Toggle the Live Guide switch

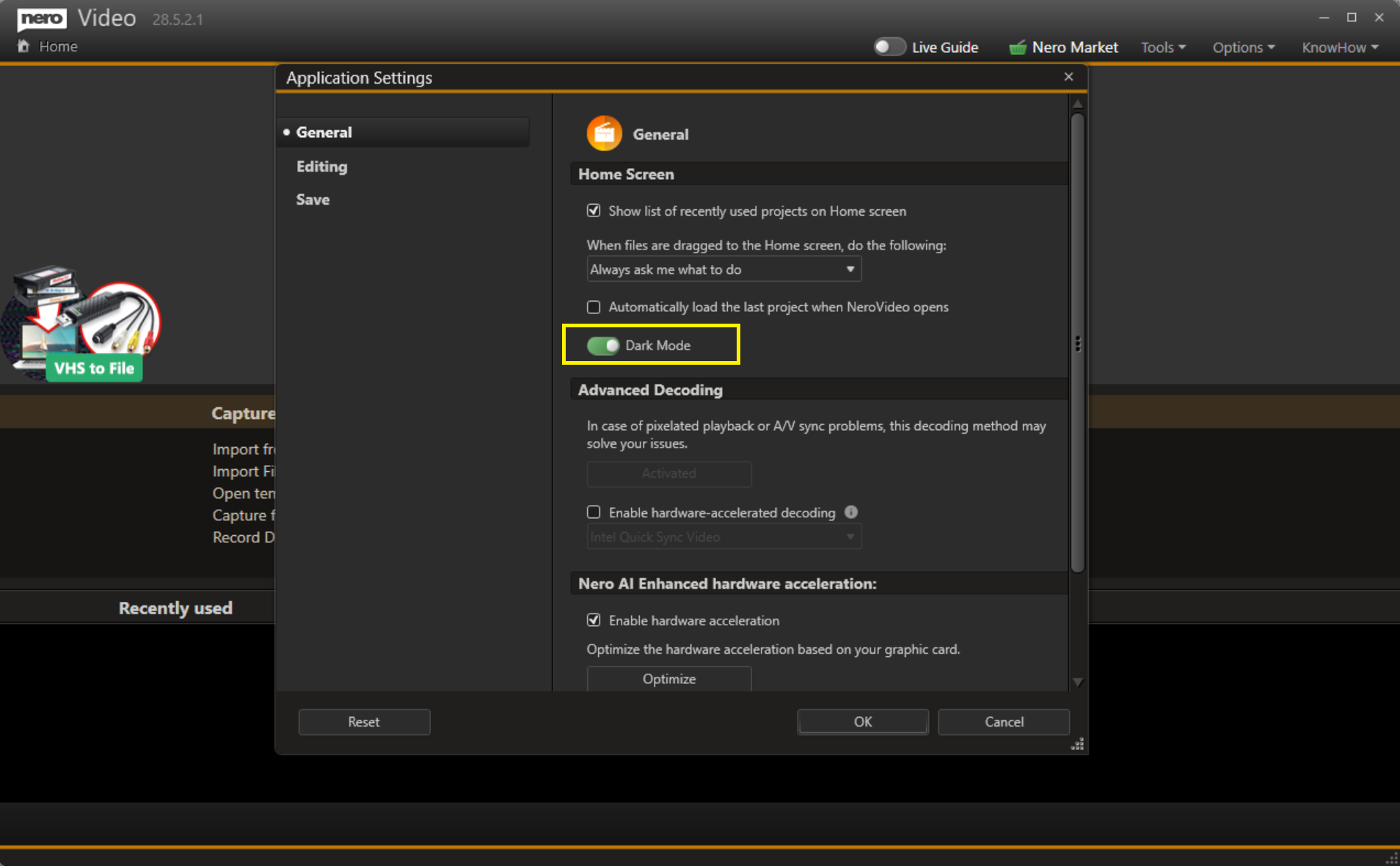(889, 47)
